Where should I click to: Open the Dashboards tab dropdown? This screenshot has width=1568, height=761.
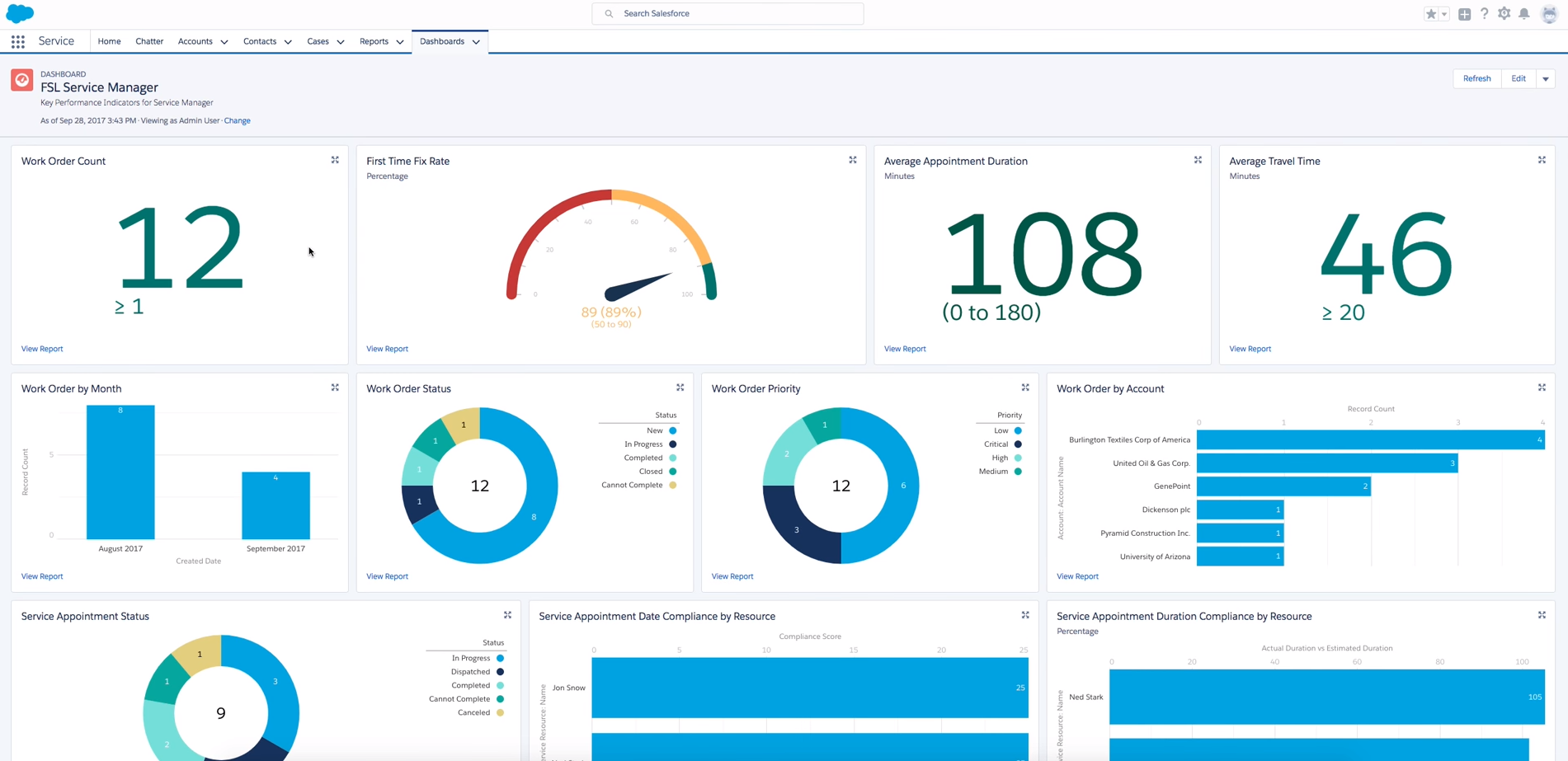point(476,41)
